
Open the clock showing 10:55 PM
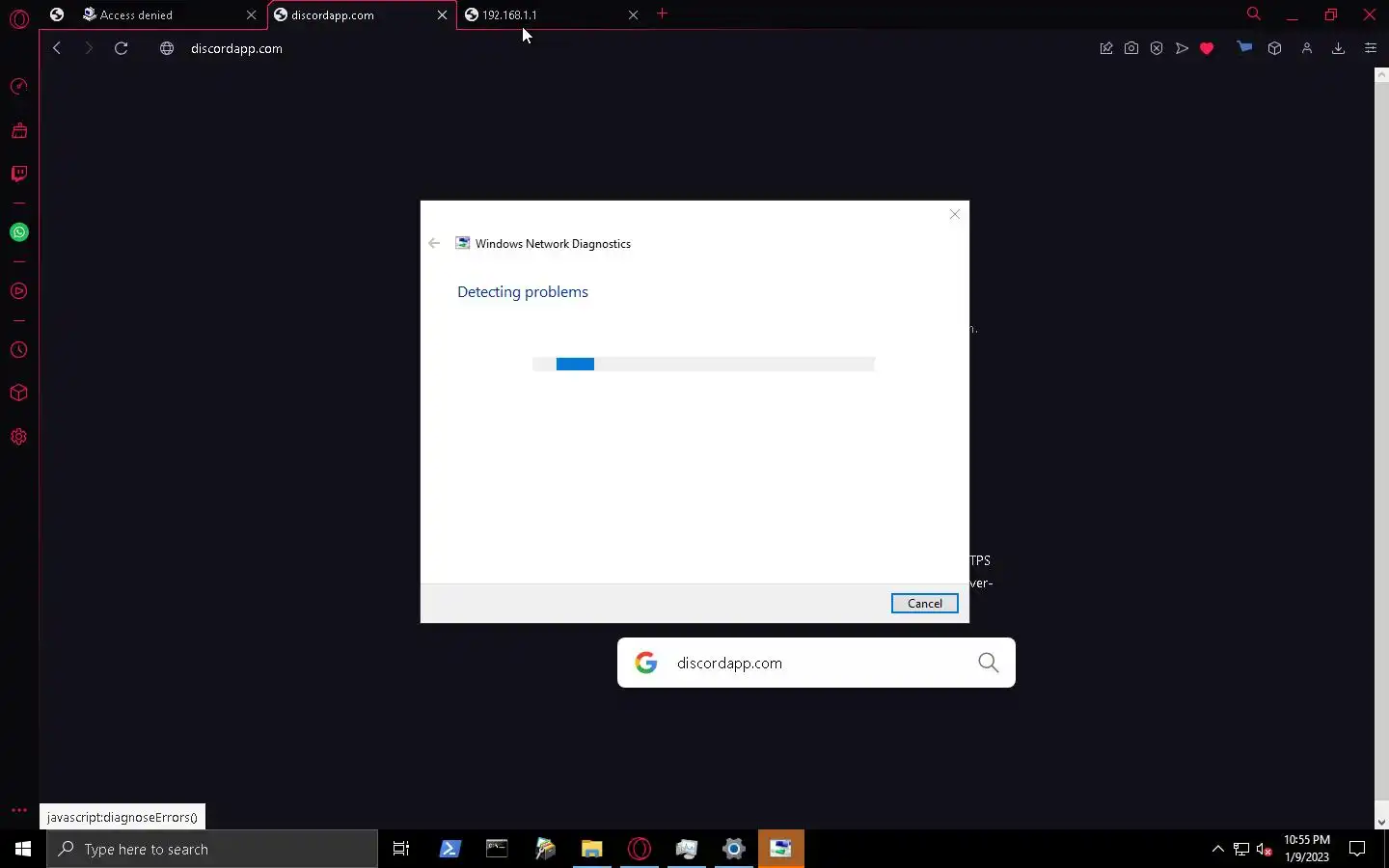point(1307,849)
